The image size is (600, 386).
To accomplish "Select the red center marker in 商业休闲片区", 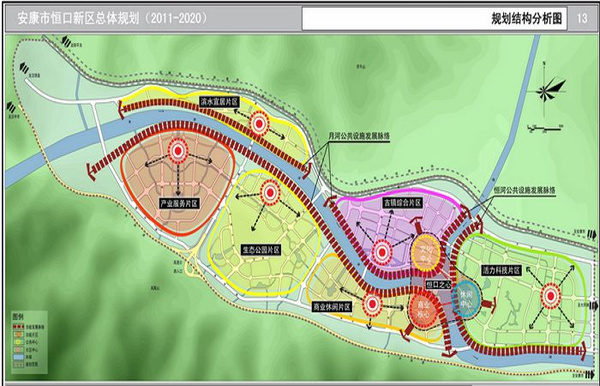I will coord(372,305).
